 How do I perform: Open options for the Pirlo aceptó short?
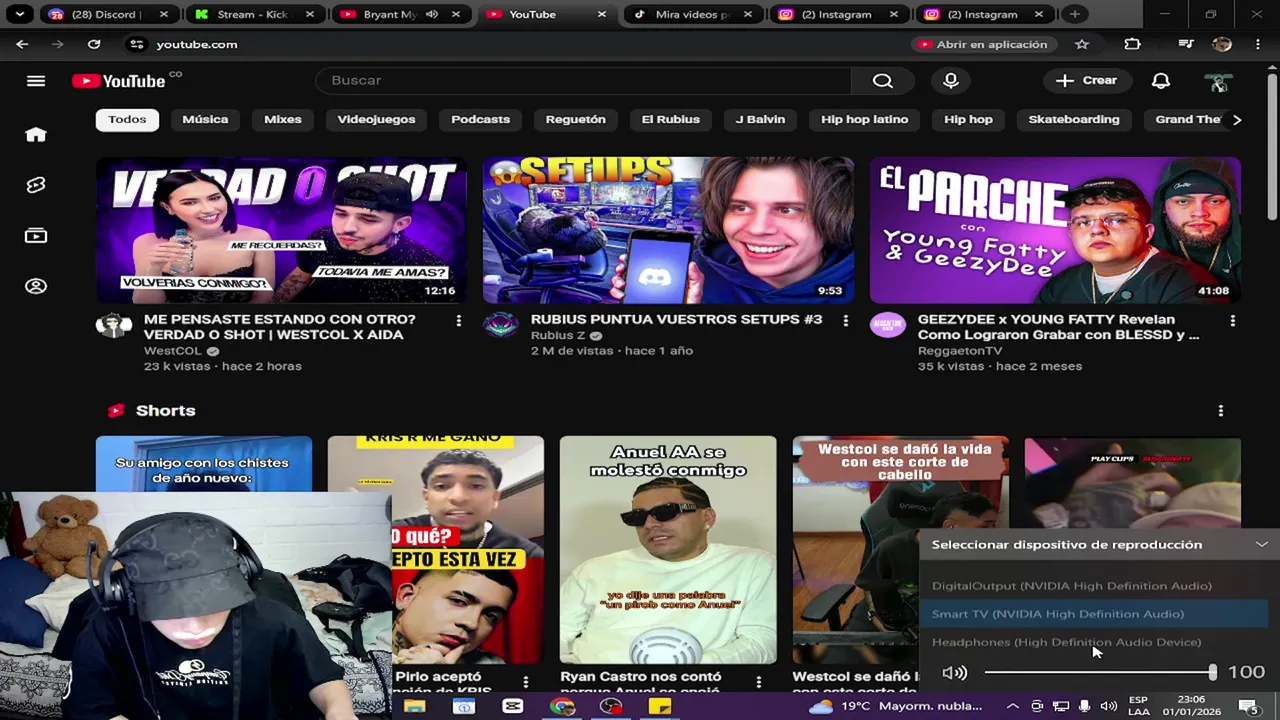coord(525,681)
